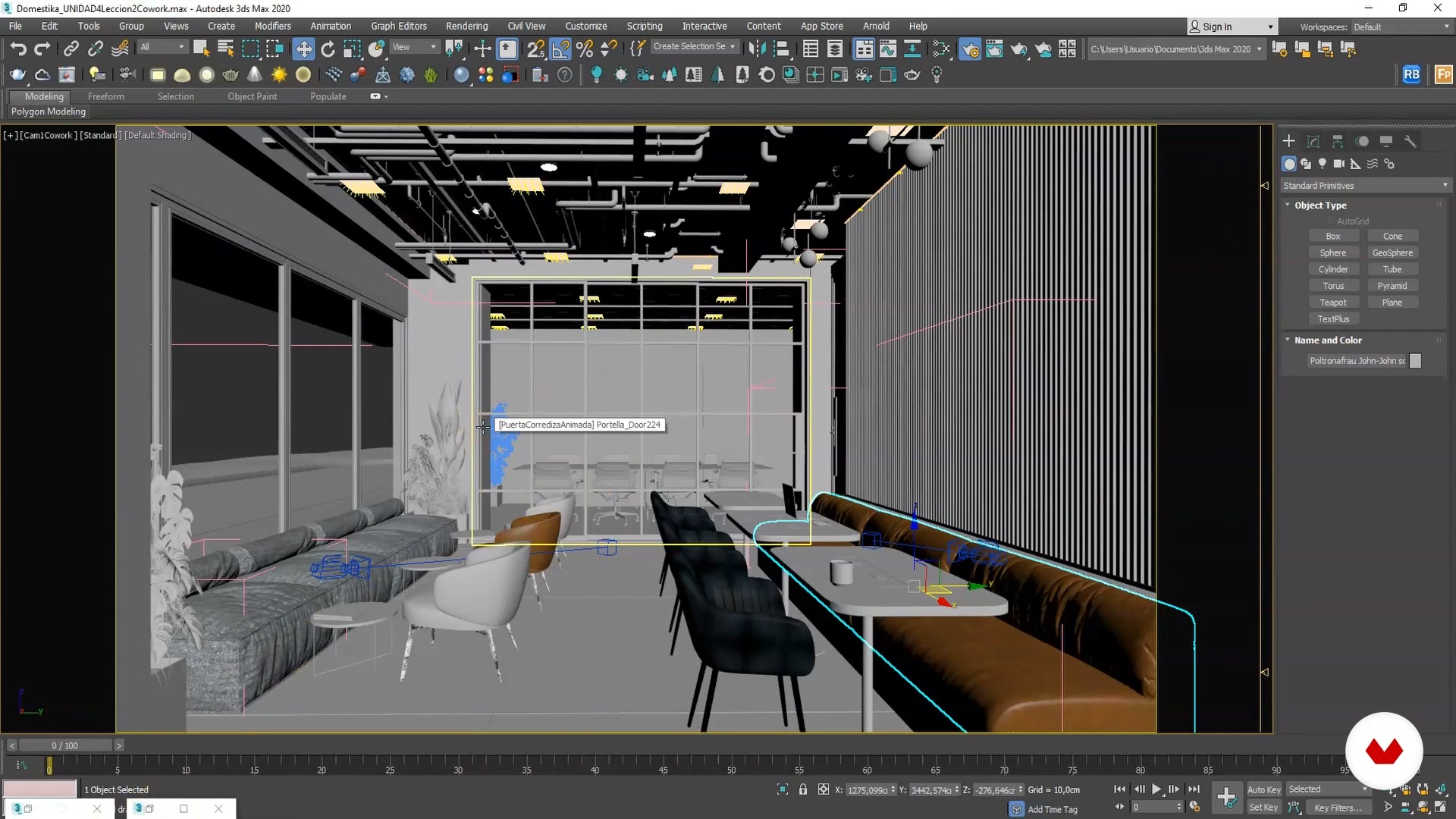
Task: Click the Teapot primitive button
Action: [1333, 303]
